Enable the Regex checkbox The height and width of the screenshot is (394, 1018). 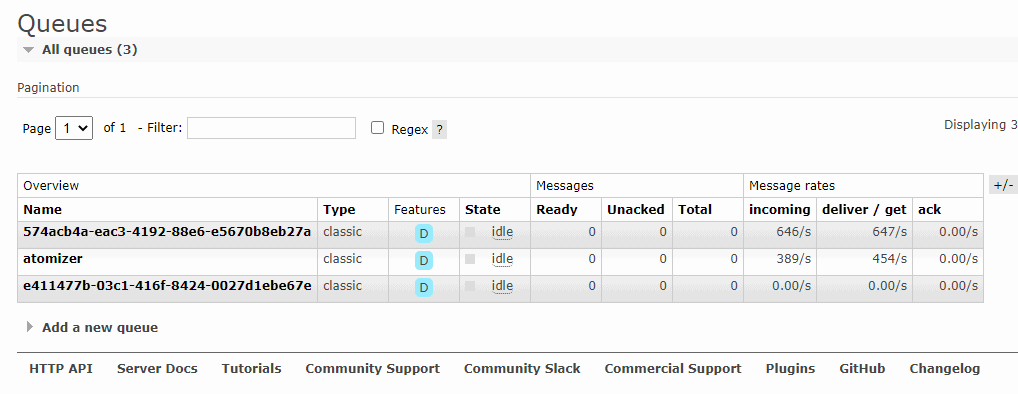click(377, 128)
